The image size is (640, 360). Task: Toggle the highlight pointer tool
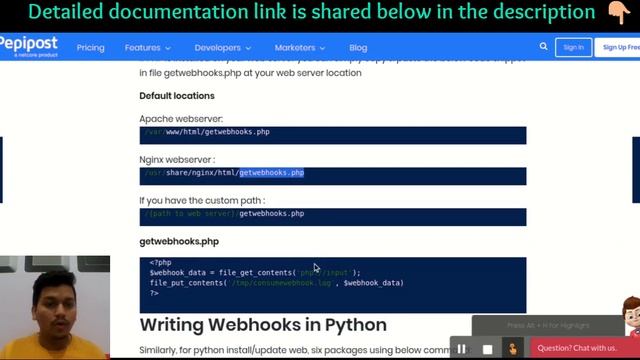513,349
